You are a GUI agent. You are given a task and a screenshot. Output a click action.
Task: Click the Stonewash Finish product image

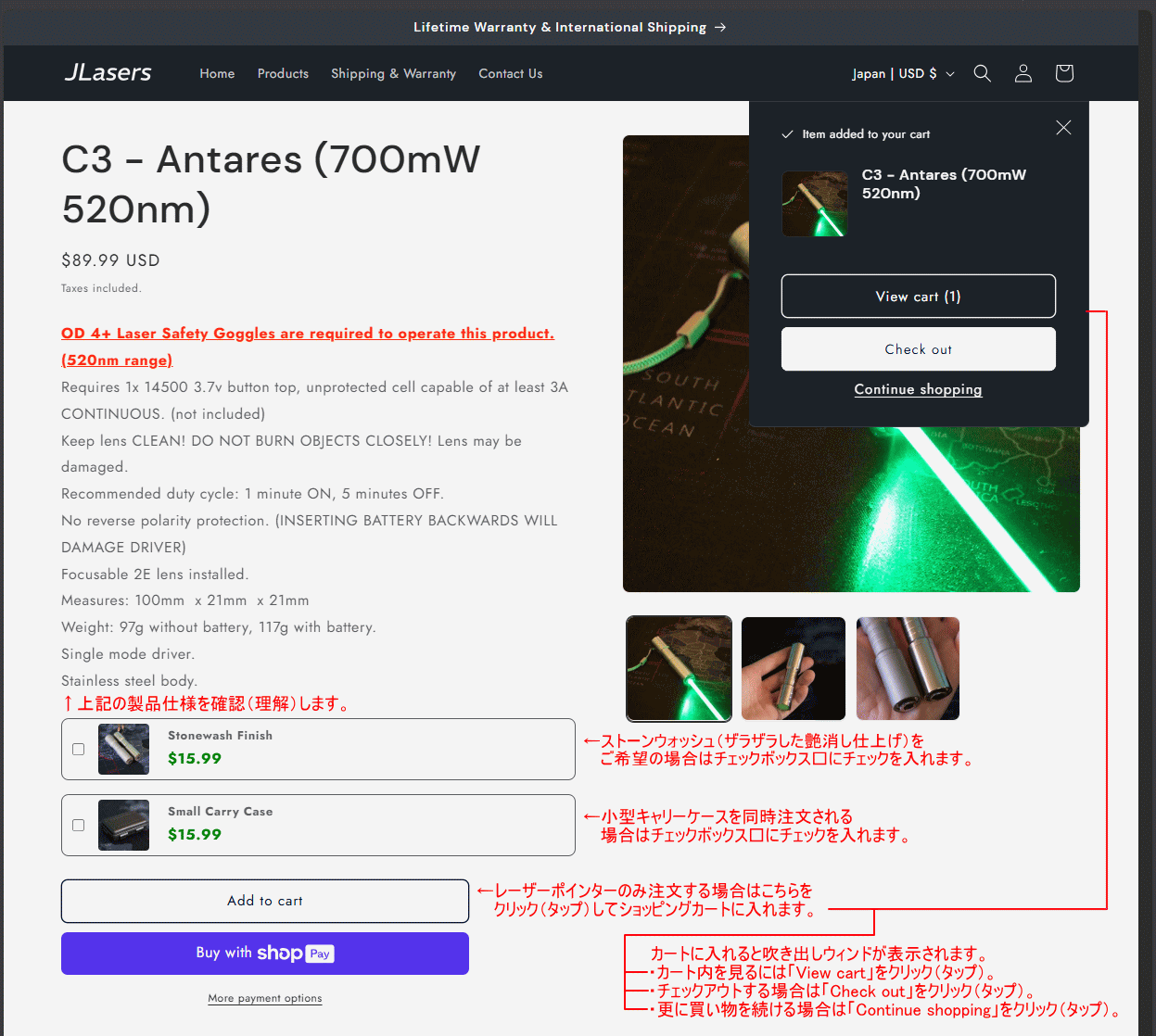pos(123,749)
